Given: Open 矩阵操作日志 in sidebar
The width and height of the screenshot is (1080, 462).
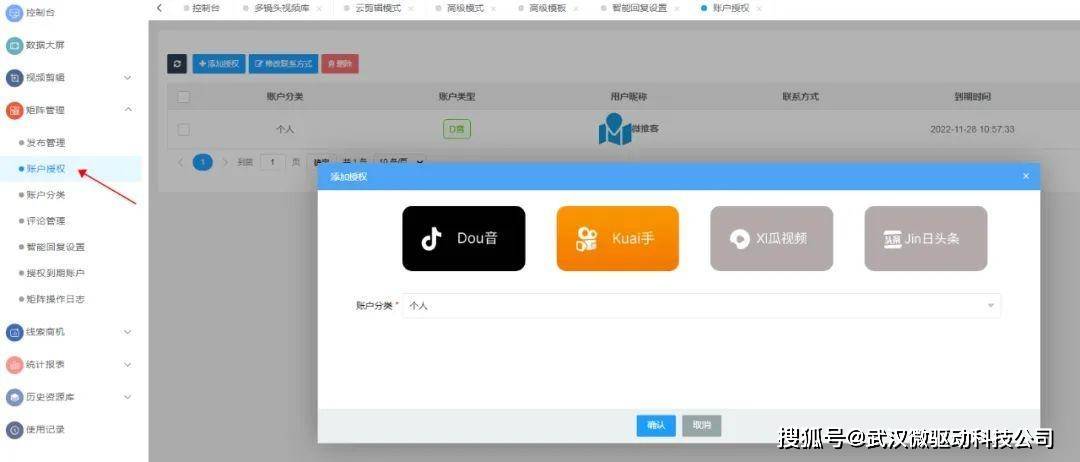Looking at the screenshot, I should (55, 300).
